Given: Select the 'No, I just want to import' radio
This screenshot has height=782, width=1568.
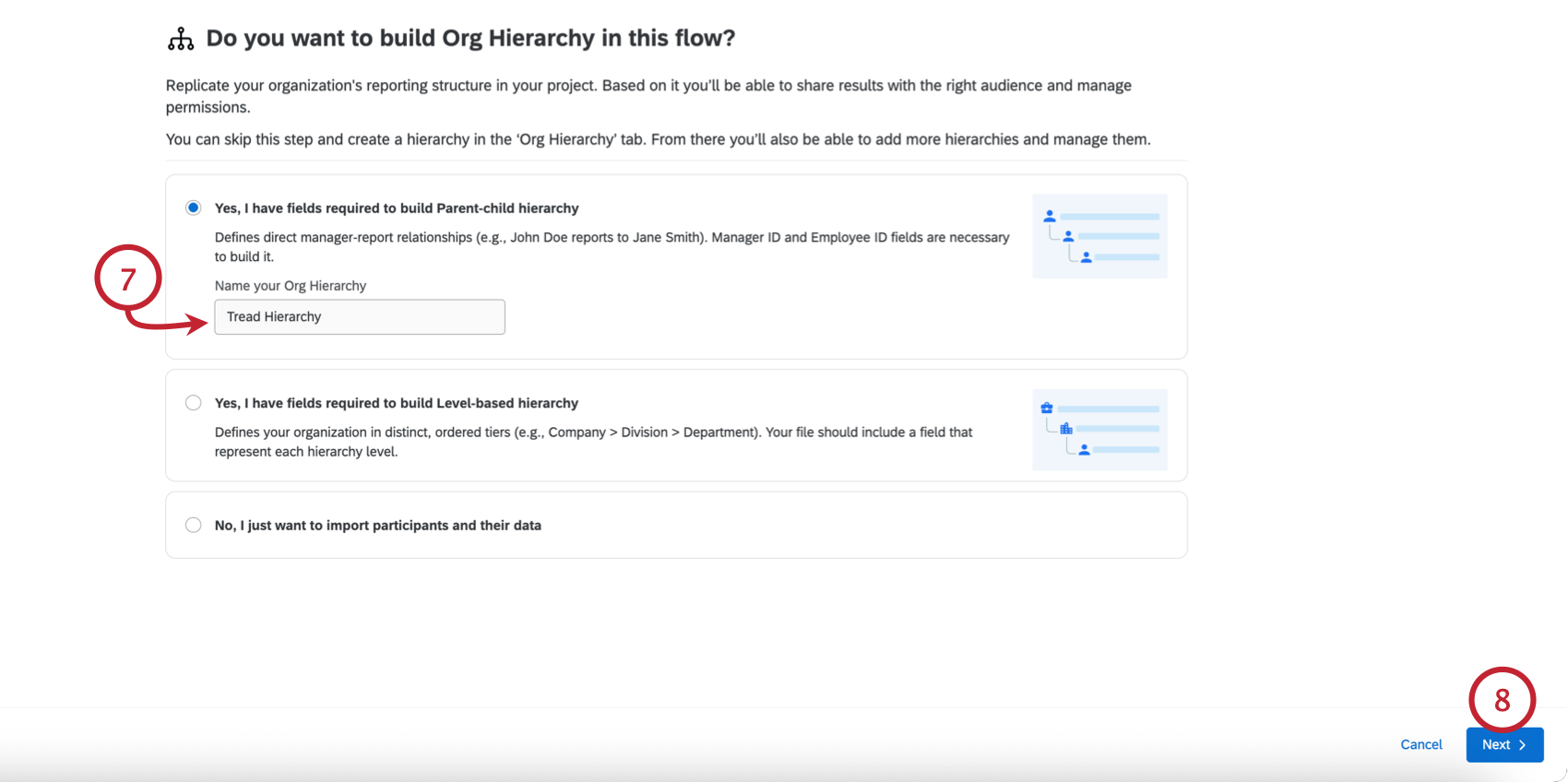Looking at the screenshot, I should click(x=193, y=525).
